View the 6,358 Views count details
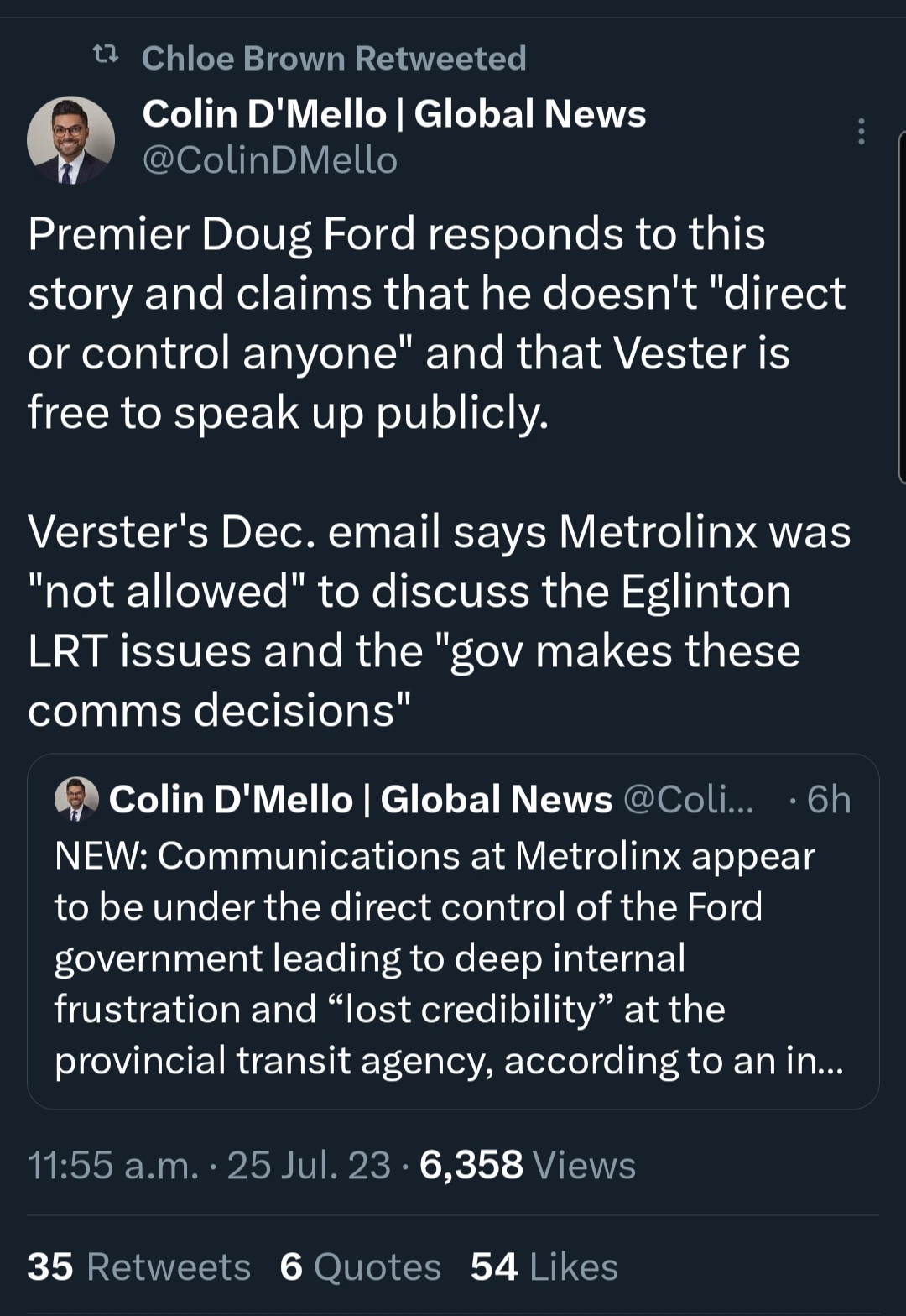The image size is (906, 1316). (527, 1165)
